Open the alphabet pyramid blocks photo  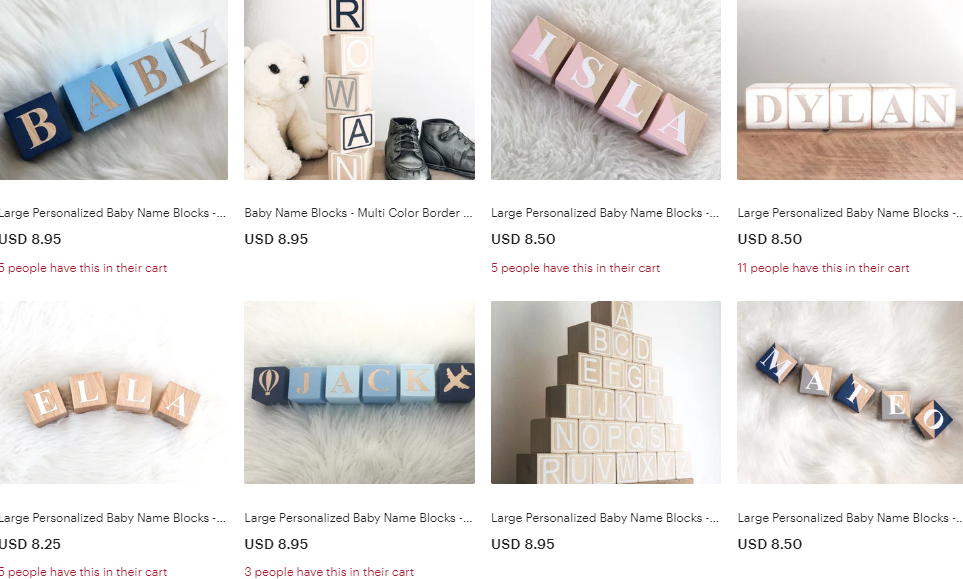pos(606,392)
